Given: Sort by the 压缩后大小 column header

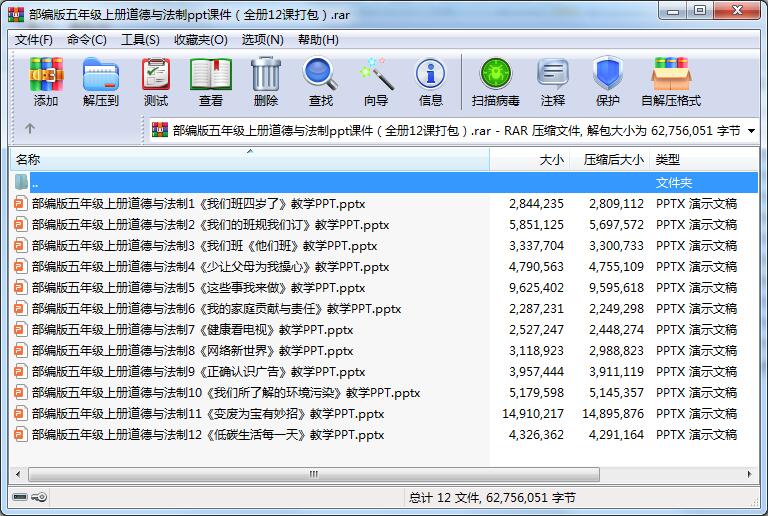Looking at the screenshot, I should [x=609, y=160].
